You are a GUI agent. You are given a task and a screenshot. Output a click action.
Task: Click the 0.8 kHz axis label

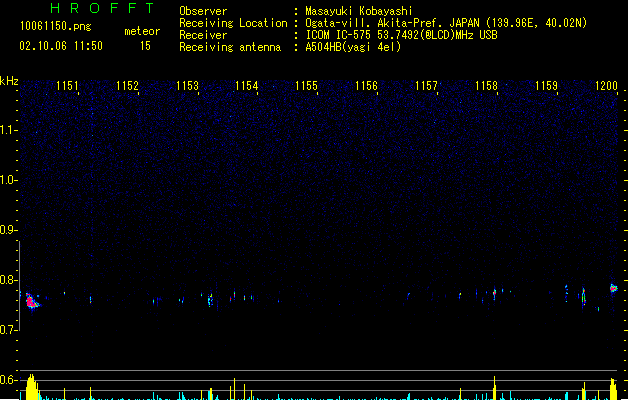8,280
